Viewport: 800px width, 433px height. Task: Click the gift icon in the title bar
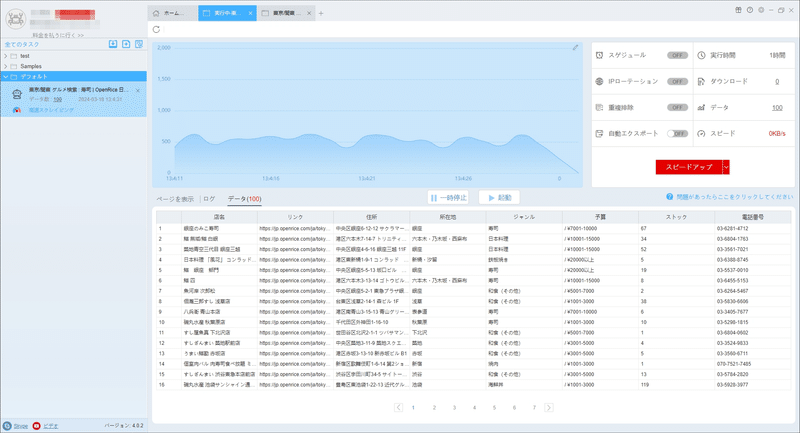click(738, 10)
